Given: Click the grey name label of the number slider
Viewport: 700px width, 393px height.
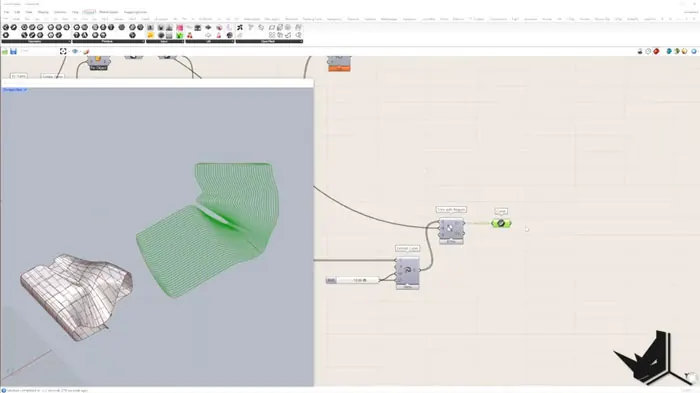Looking at the screenshot, I should (331, 280).
